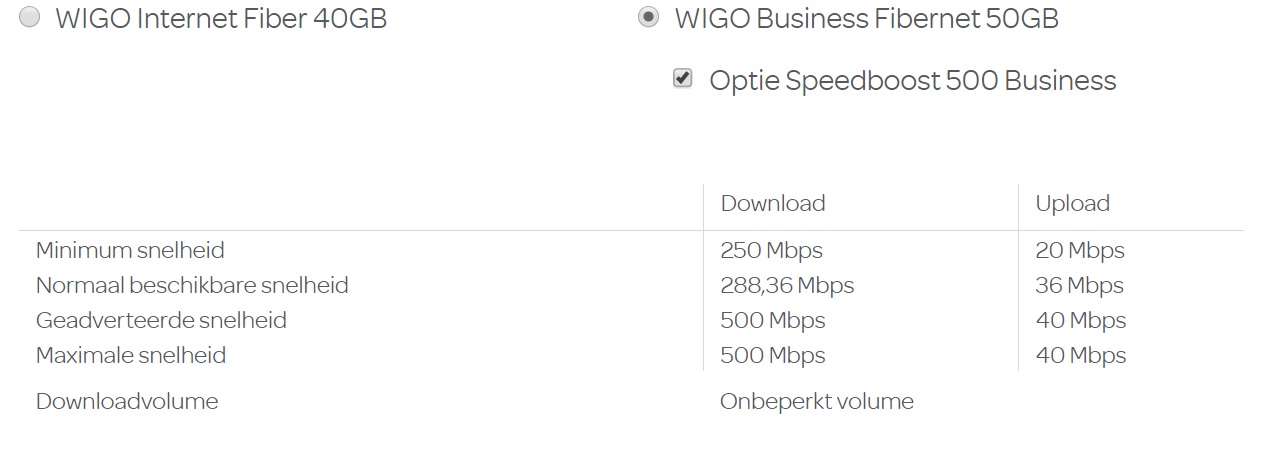This screenshot has height=452, width=1271.
Task: Click the 36 Mbps upload value
Action: pos(1080,285)
